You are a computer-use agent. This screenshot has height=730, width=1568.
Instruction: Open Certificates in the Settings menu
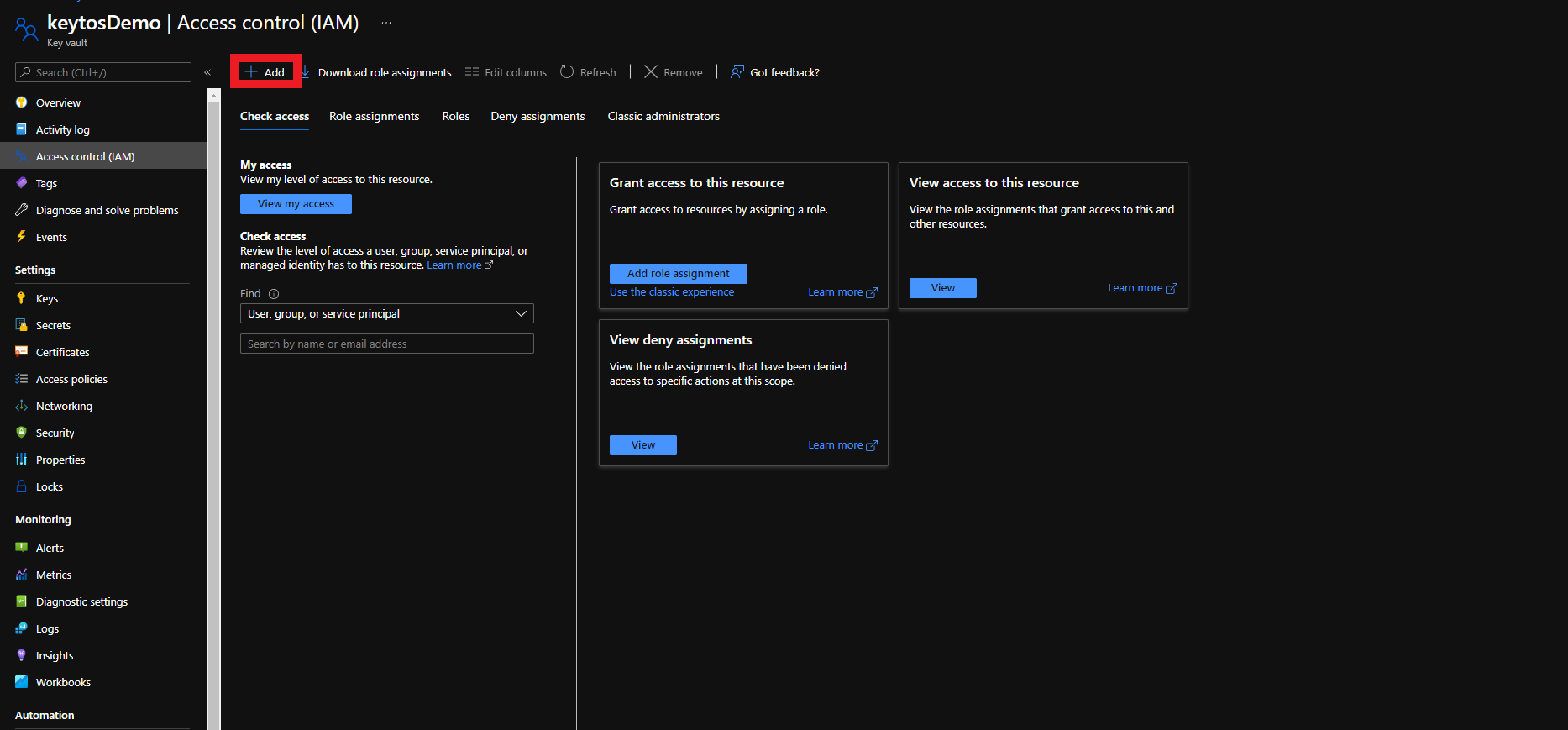(x=62, y=352)
